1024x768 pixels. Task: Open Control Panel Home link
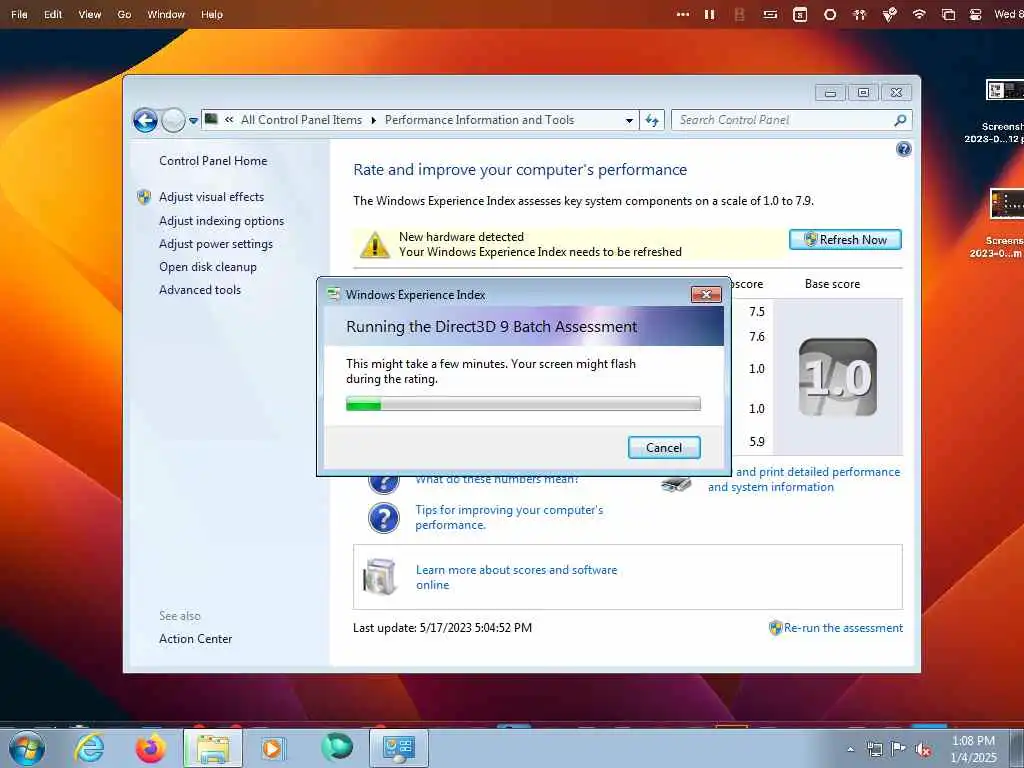tap(213, 161)
